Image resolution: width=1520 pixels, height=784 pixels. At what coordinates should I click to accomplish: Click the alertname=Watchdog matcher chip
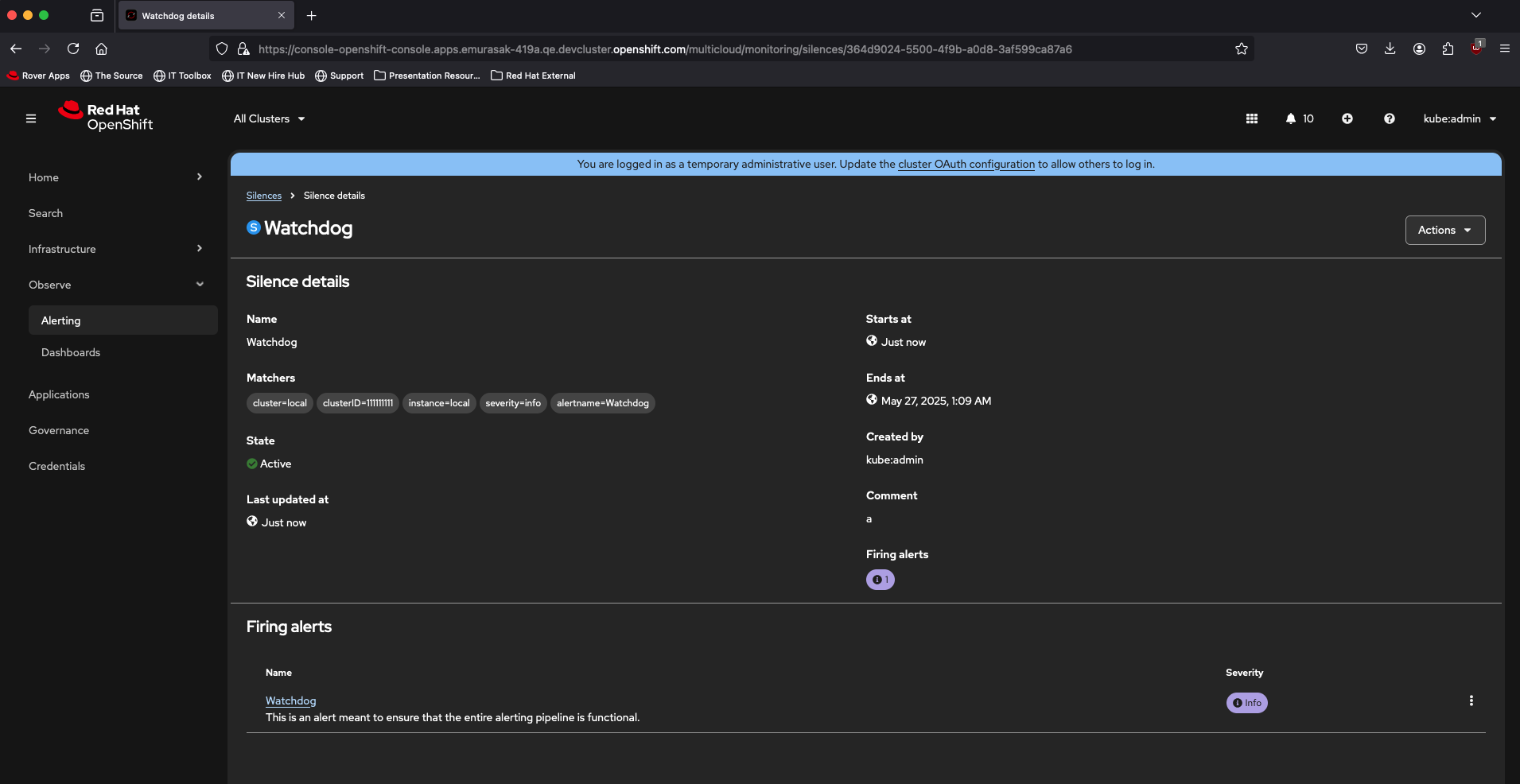[603, 403]
